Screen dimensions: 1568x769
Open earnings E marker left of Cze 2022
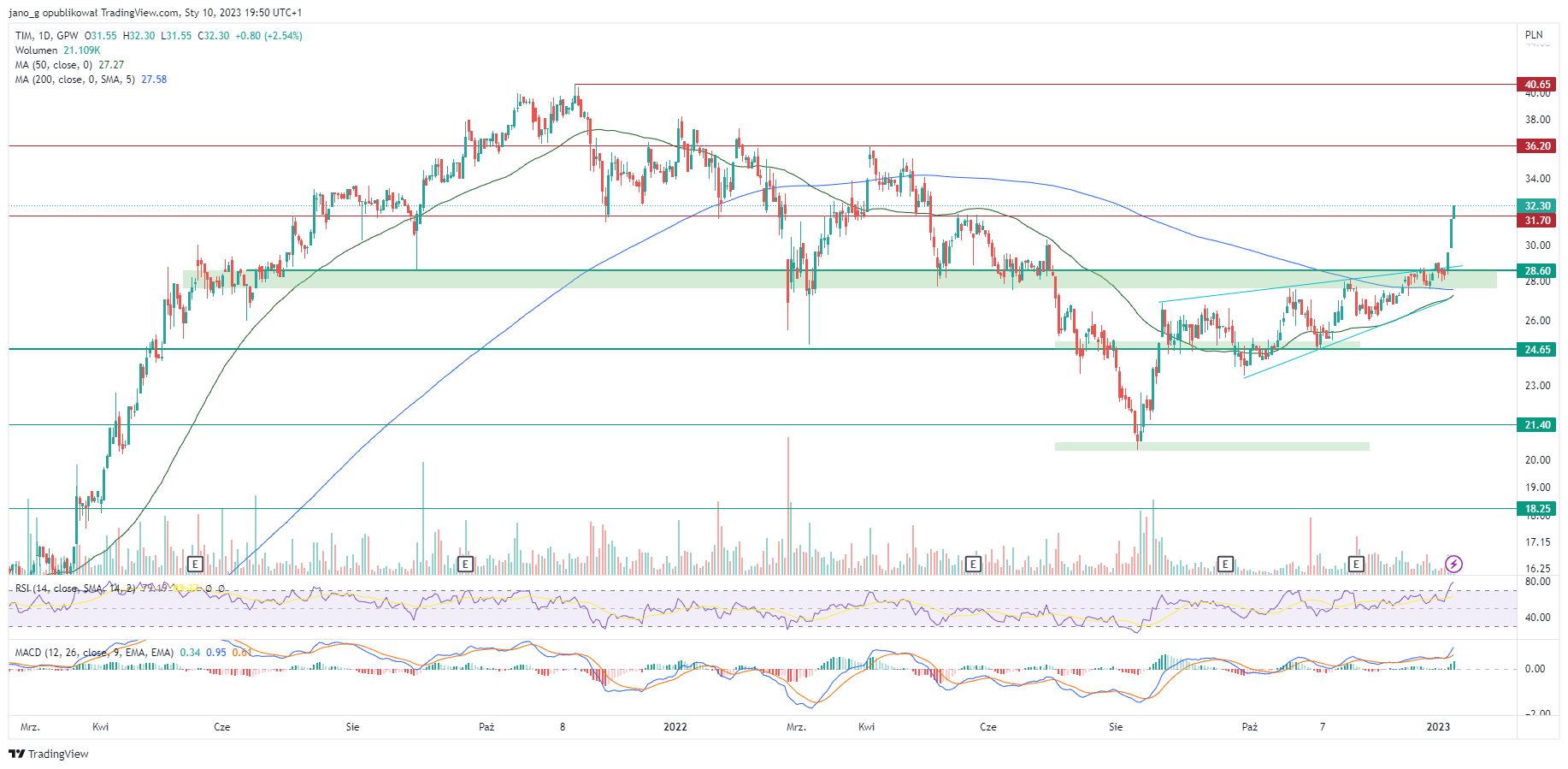tap(972, 564)
